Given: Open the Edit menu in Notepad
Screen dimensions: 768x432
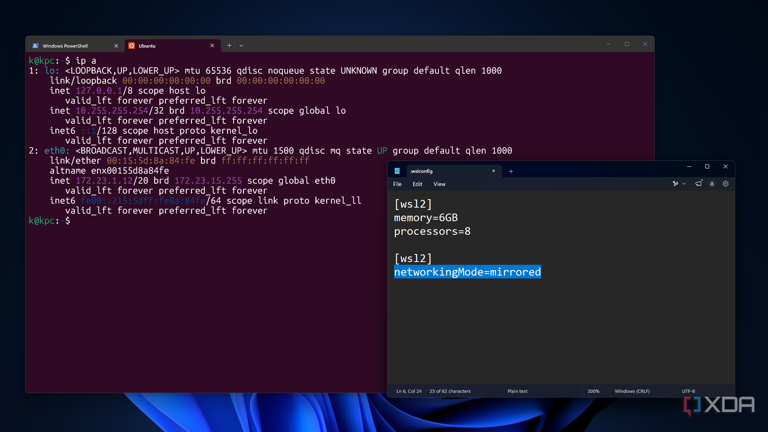Looking at the screenshot, I should pyautogui.click(x=417, y=184).
